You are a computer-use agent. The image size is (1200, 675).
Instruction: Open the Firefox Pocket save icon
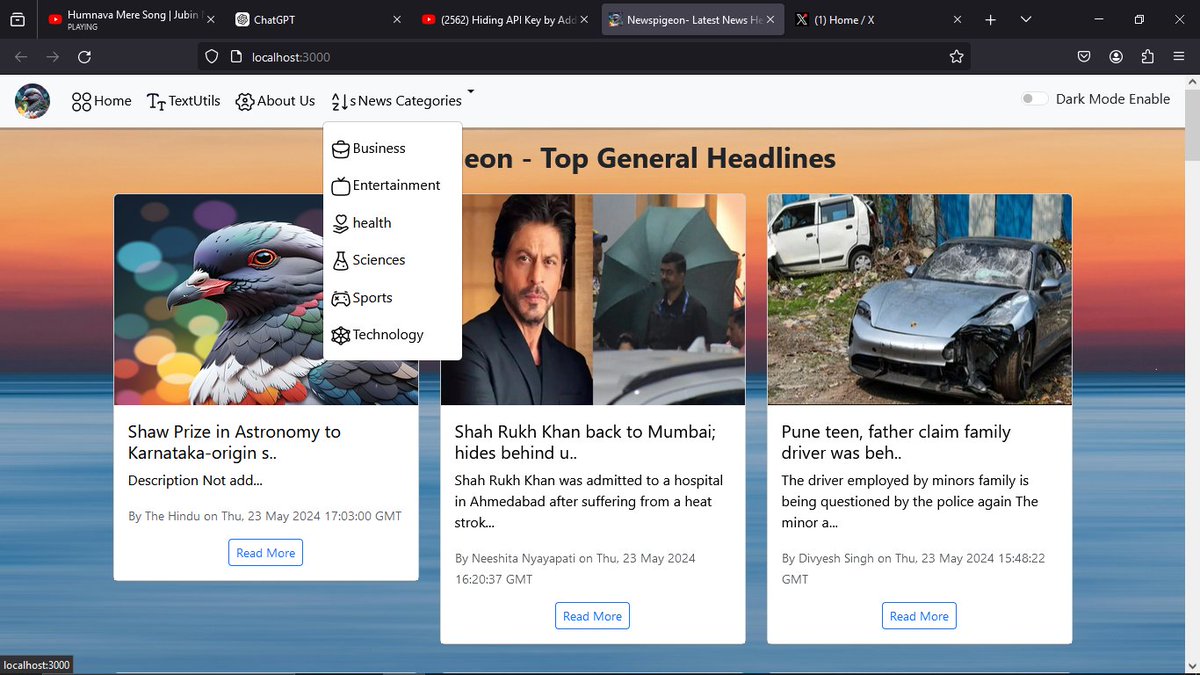1084,57
